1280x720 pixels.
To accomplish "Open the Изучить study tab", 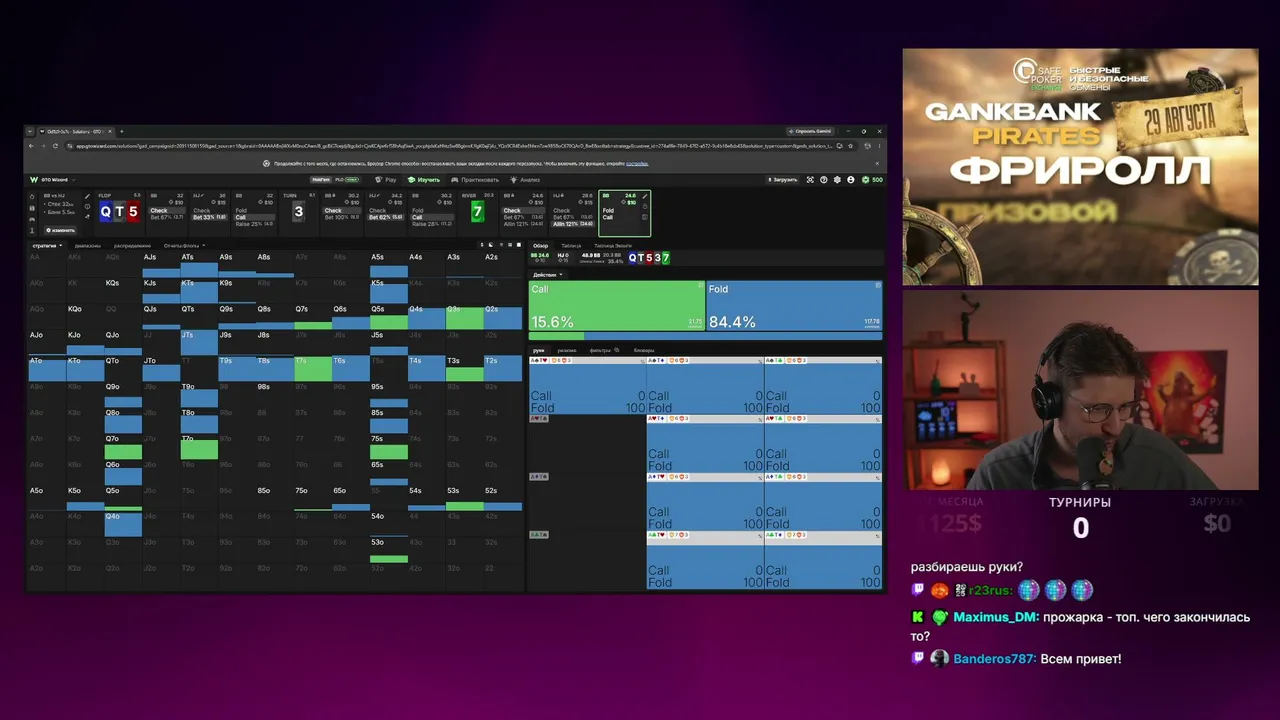I will click(x=424, y=180).
